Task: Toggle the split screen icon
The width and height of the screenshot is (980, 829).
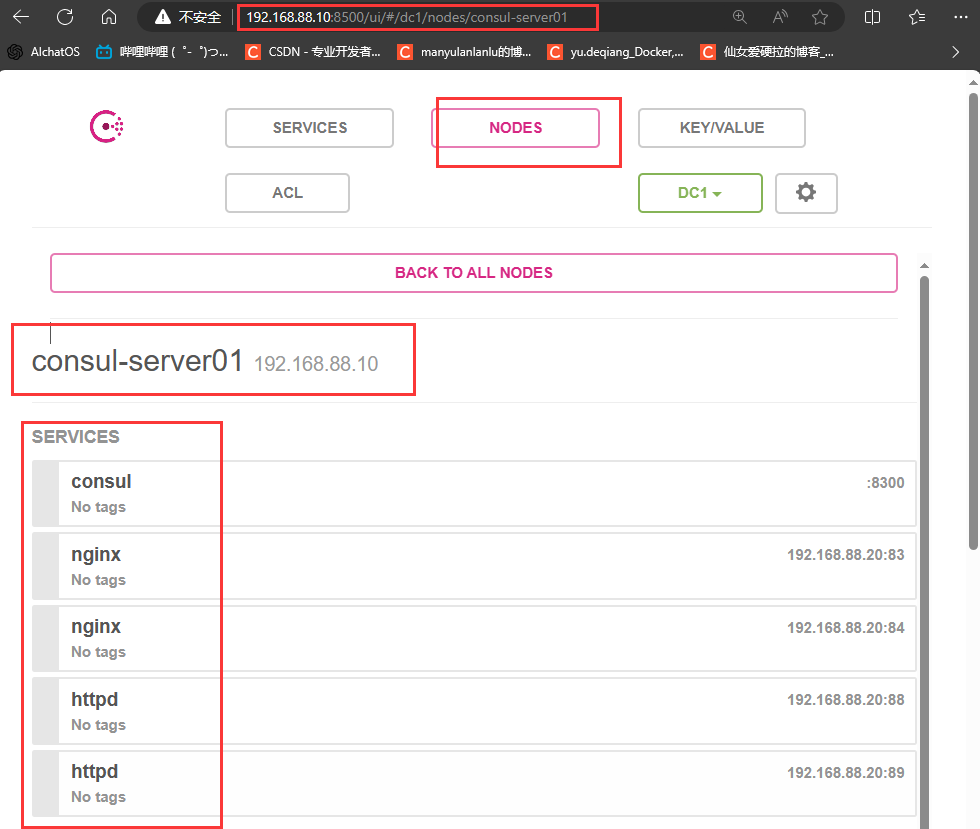Action: pyautogui.click(x=872, y=17)
